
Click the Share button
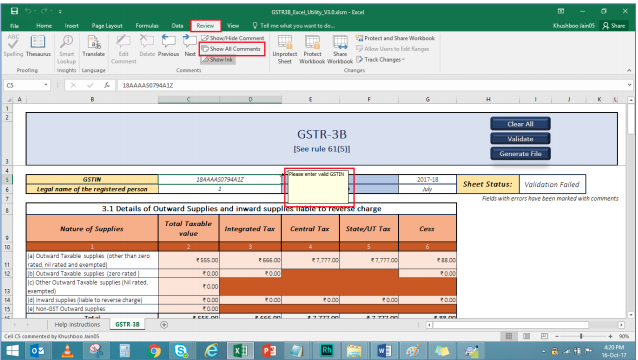tap(614, 26)
